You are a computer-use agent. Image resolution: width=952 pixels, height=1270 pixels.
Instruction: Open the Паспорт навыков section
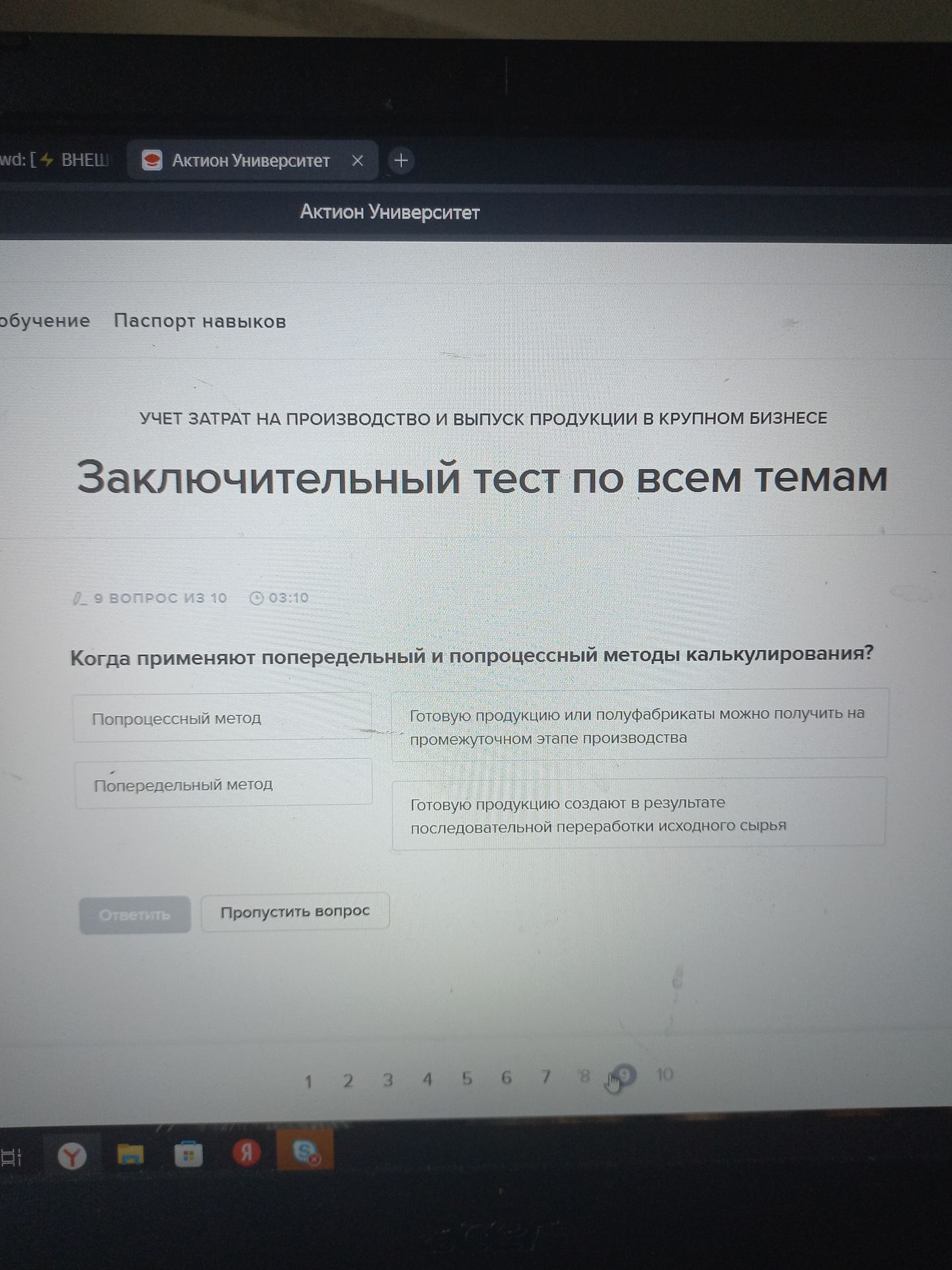(x=200, y=321)
